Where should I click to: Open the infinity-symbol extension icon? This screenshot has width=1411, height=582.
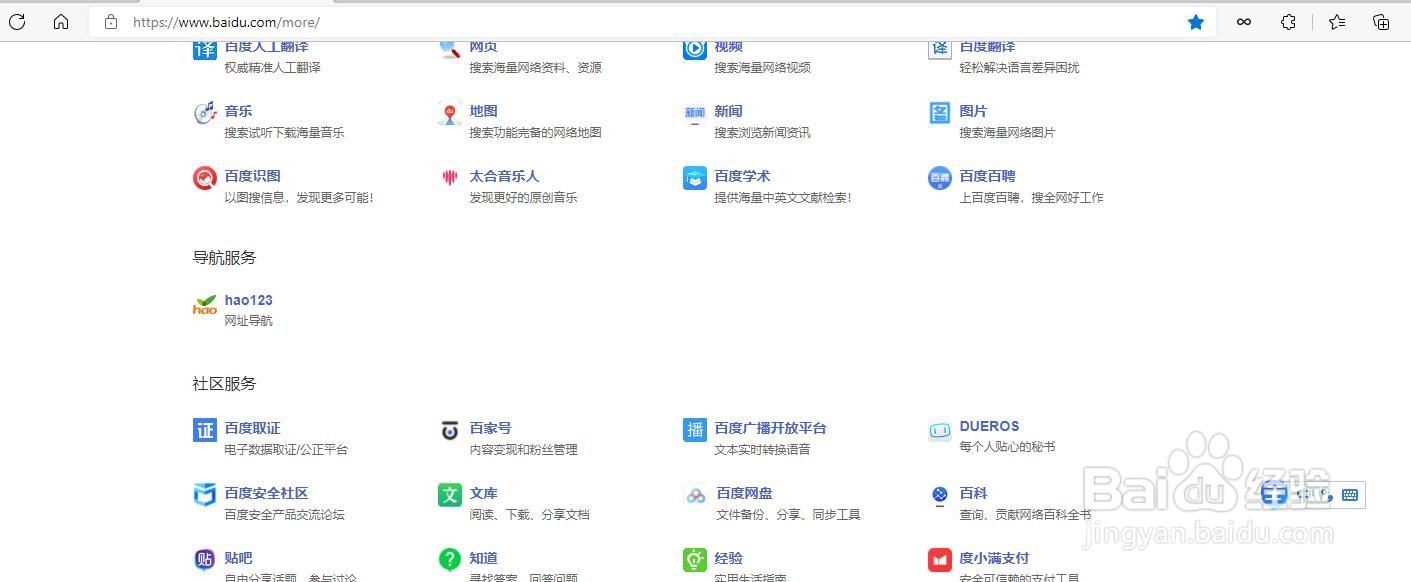click(1244, 22)
